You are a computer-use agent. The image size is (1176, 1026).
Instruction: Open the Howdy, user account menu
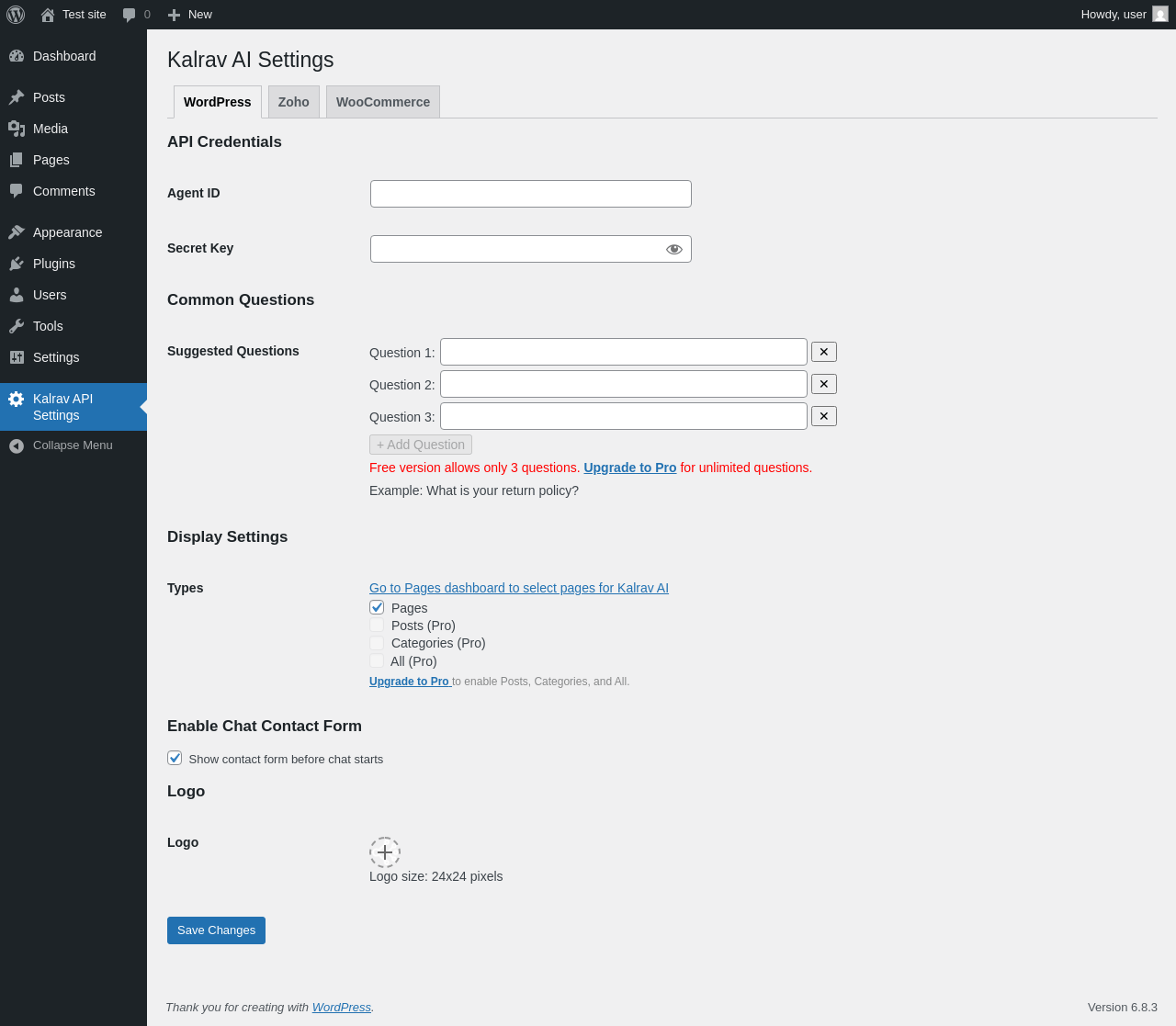coord(1123,15)
